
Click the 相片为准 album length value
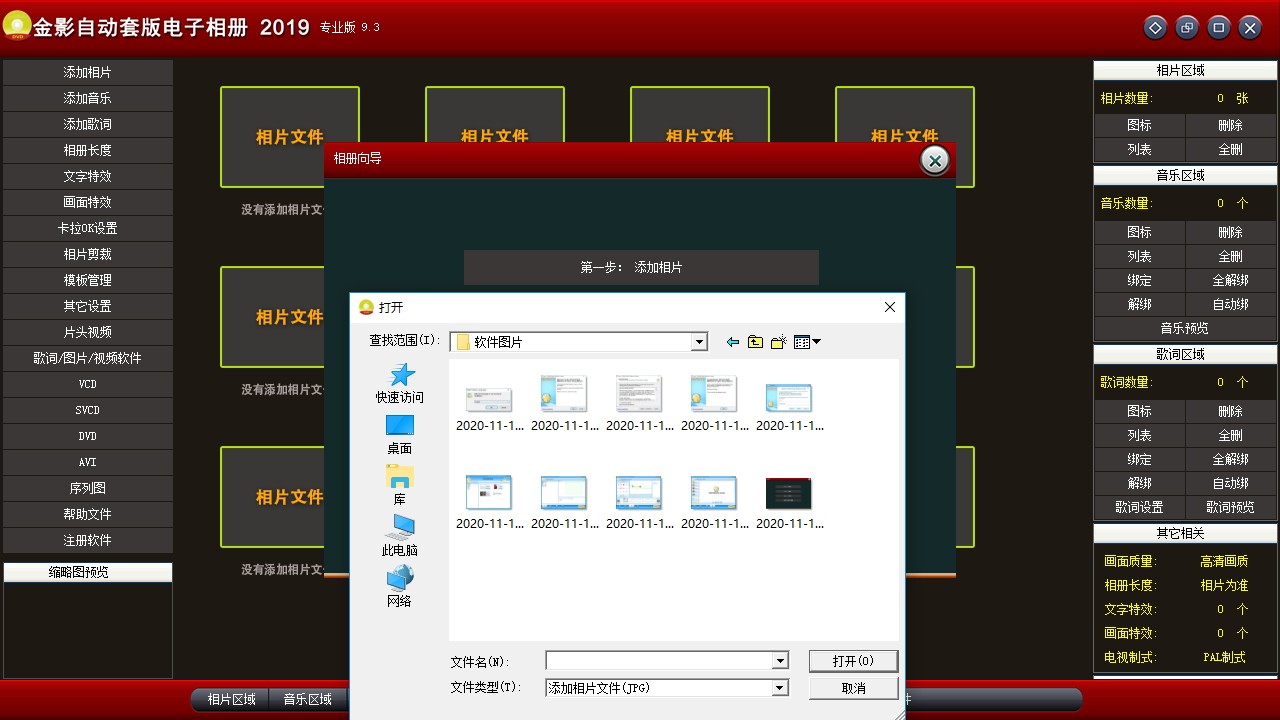coord(1225,585)
